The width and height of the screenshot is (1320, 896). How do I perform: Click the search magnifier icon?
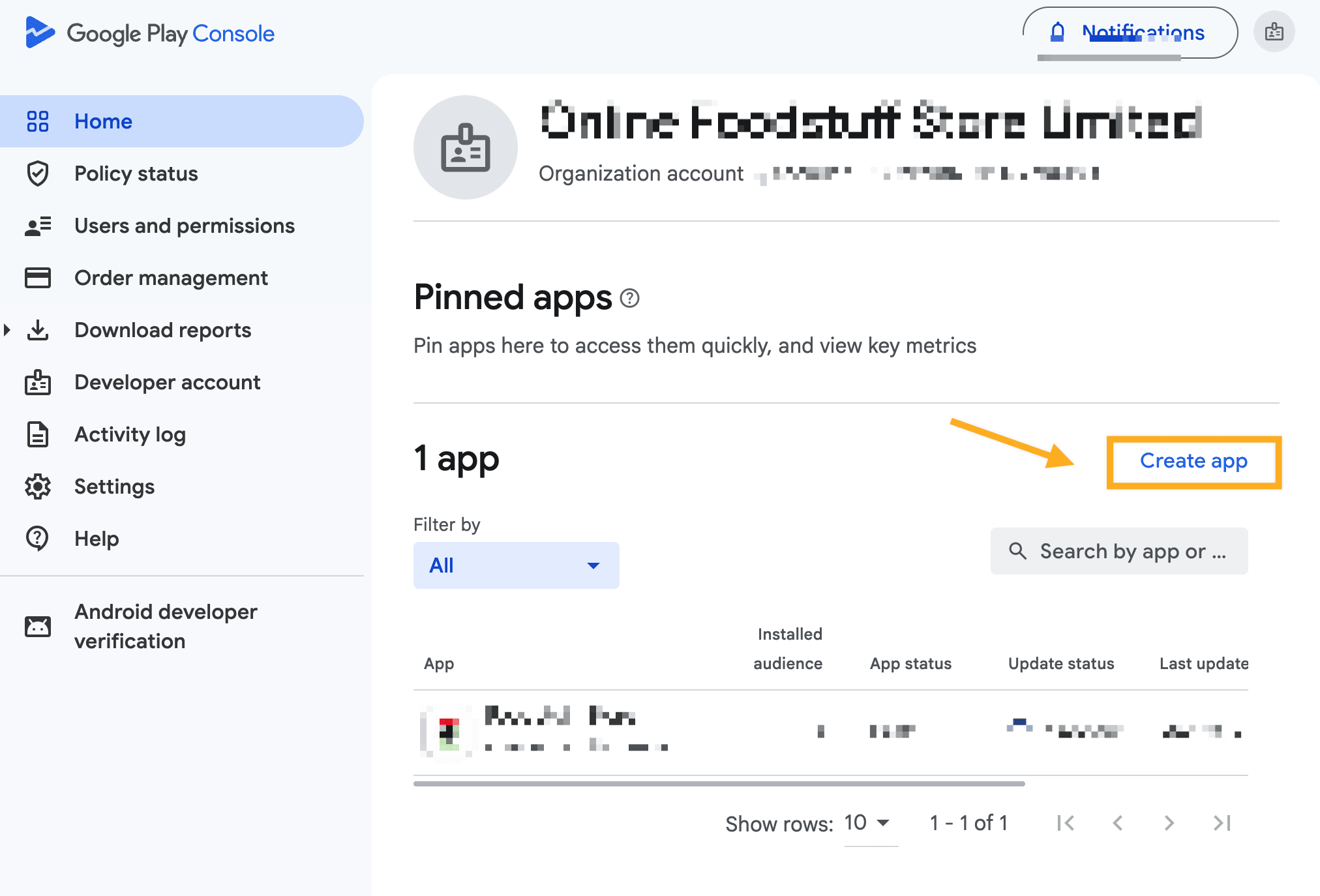click(x=1018, y=551)
